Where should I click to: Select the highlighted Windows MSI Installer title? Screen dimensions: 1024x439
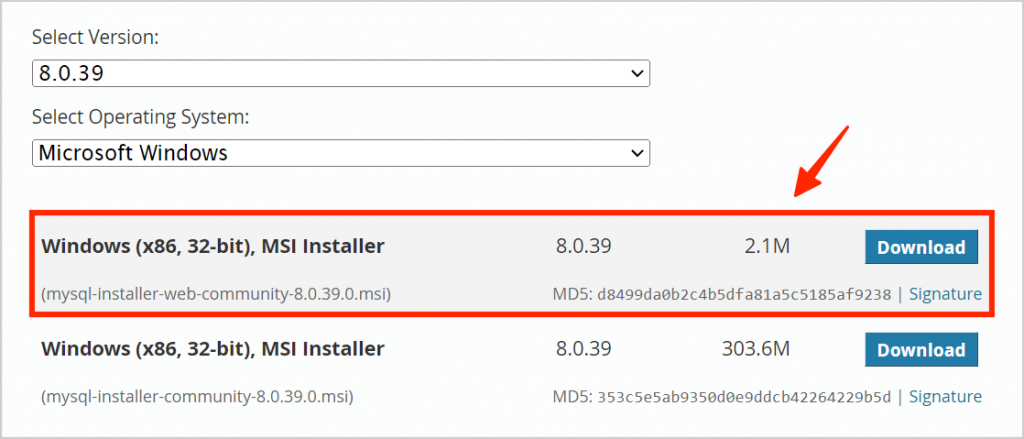pyautogui.click(x=213, y=247)
